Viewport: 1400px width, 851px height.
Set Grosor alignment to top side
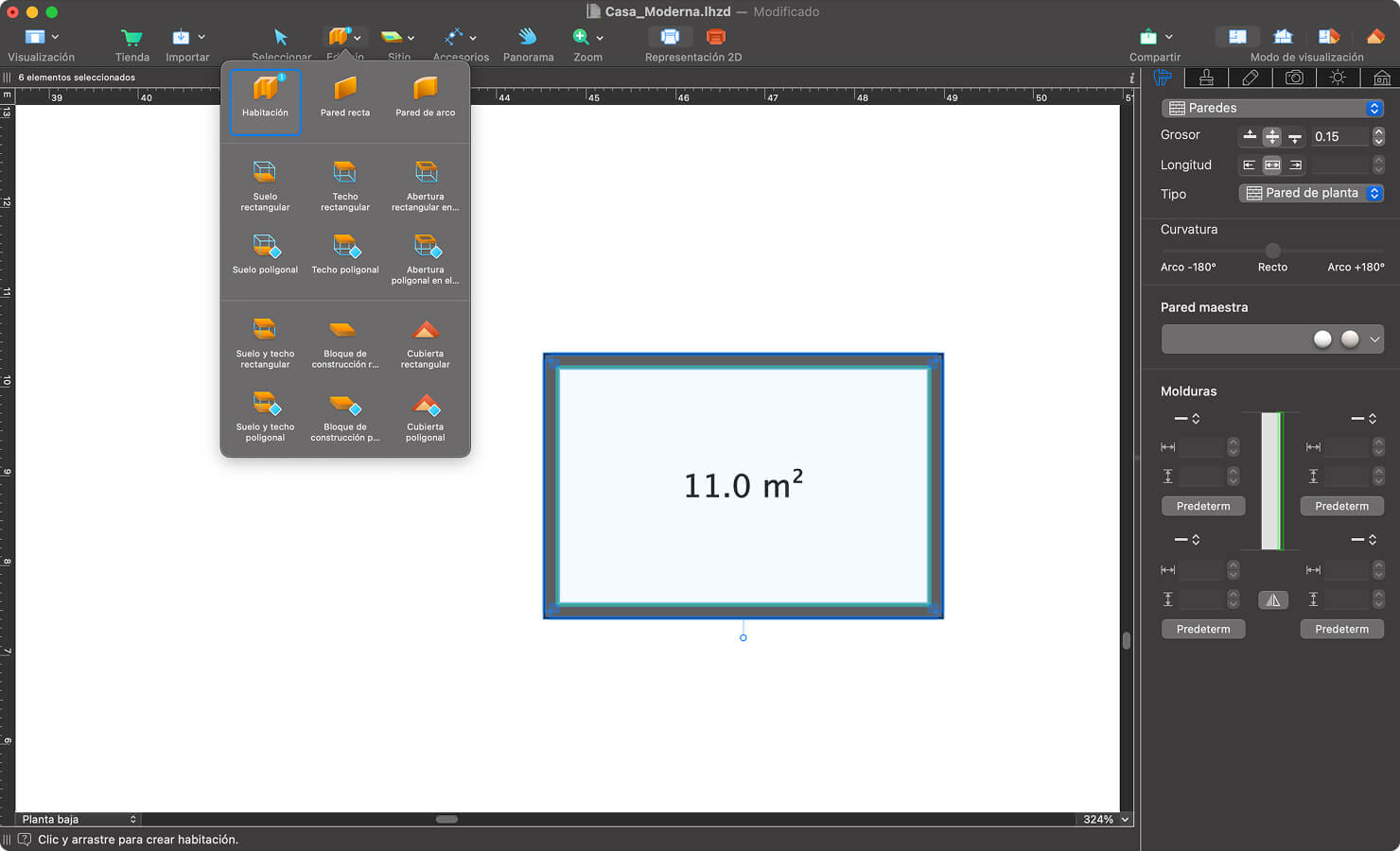coord(1250,136)
